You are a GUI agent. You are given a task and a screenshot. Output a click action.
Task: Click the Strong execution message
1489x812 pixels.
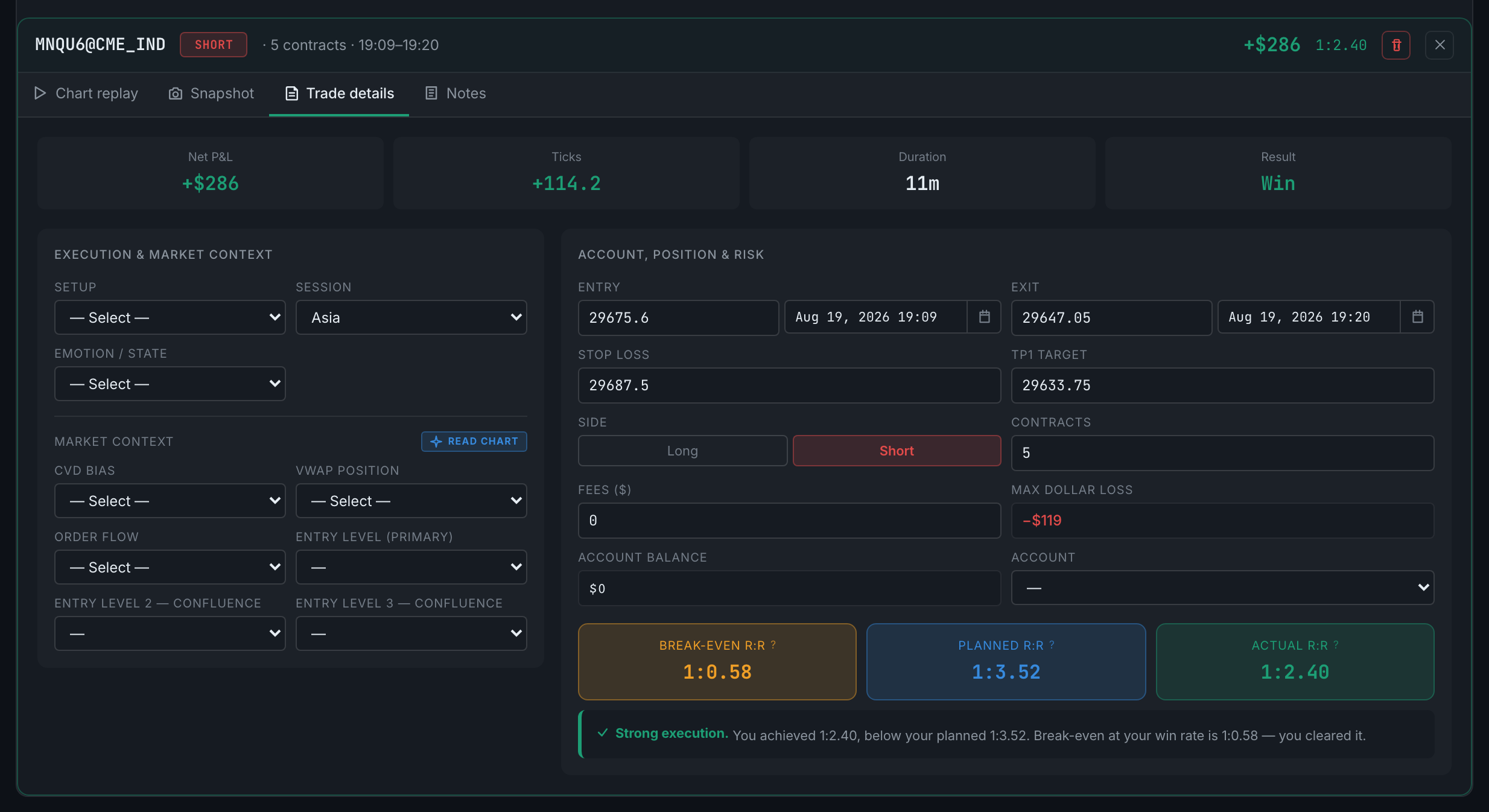(x=1006, y=734)
